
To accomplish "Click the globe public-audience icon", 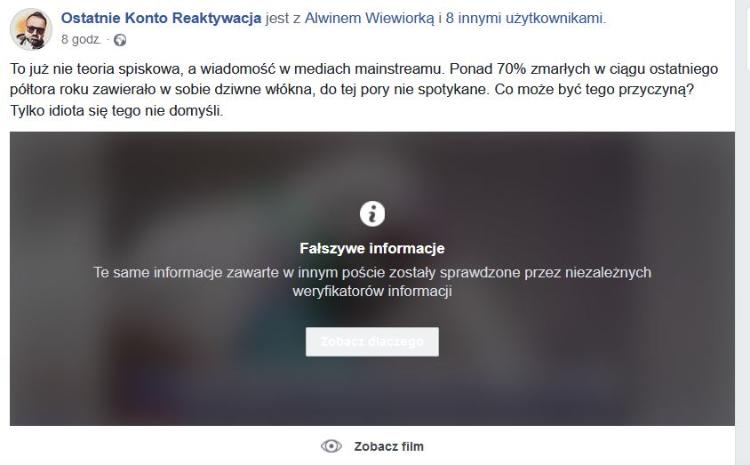I will 120,40.
